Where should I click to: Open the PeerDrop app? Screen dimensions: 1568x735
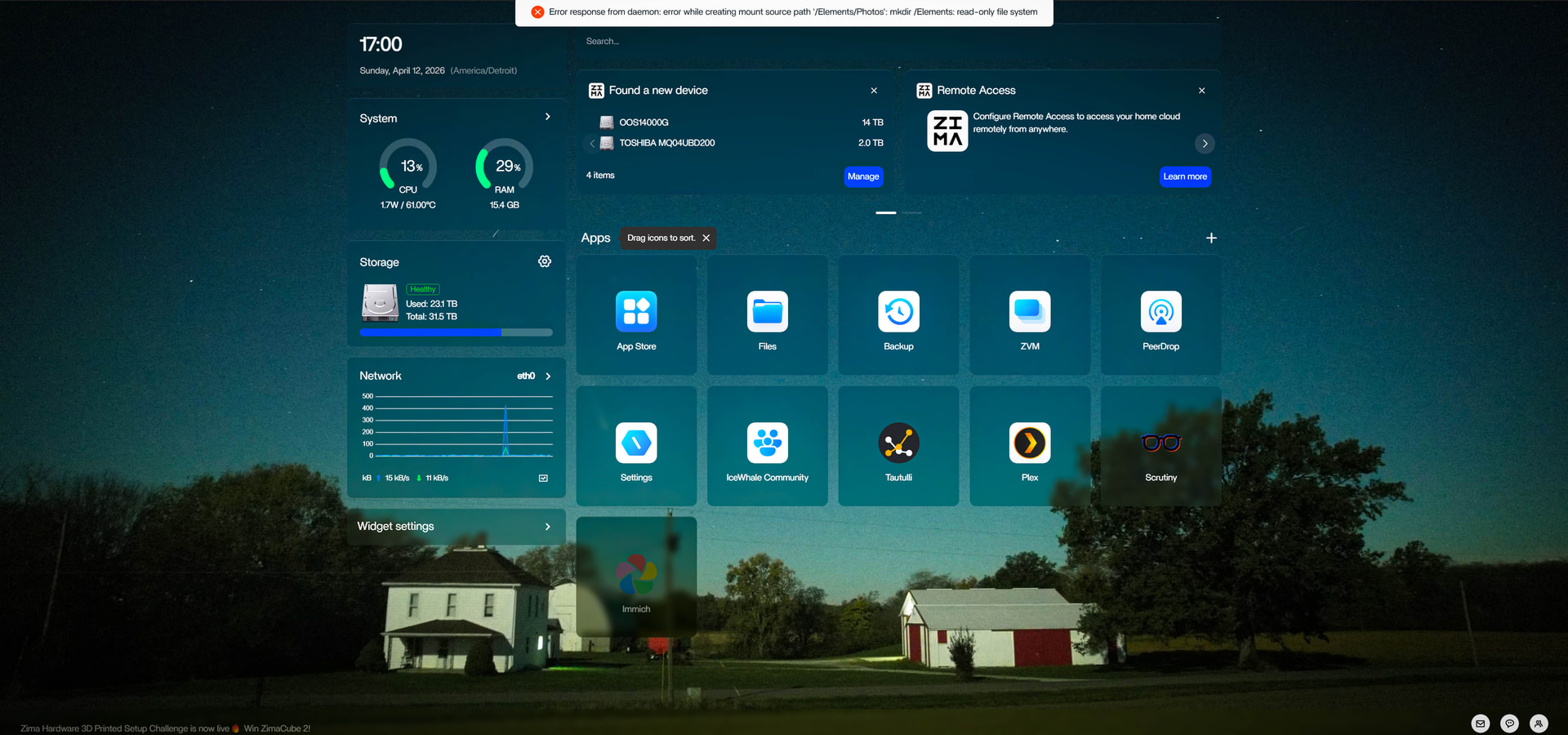click(x=1160, y=313)
